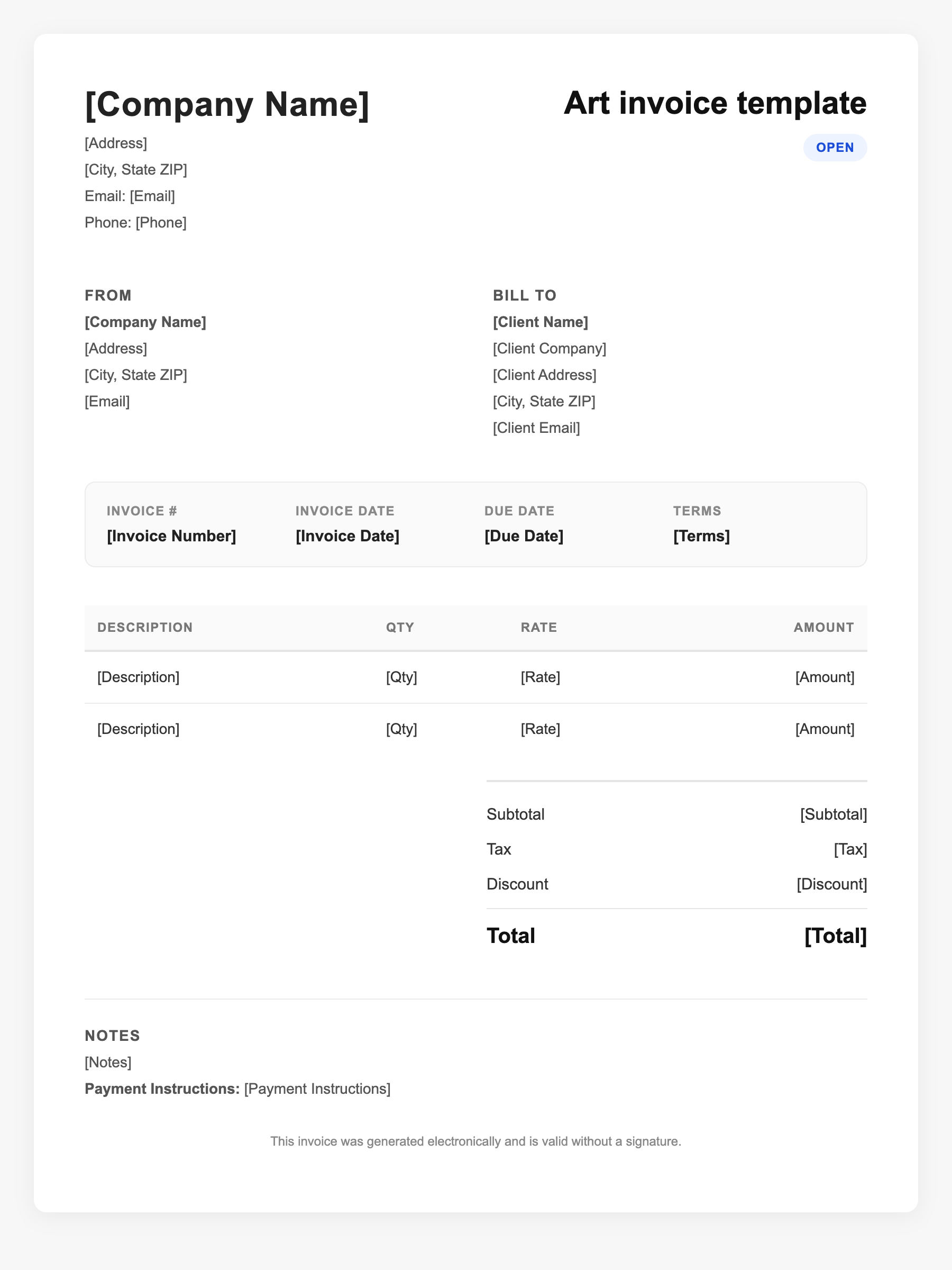The image size is (952, 1270).
Task: Click the AMOUNT column header
Action: tap(823, 628)
